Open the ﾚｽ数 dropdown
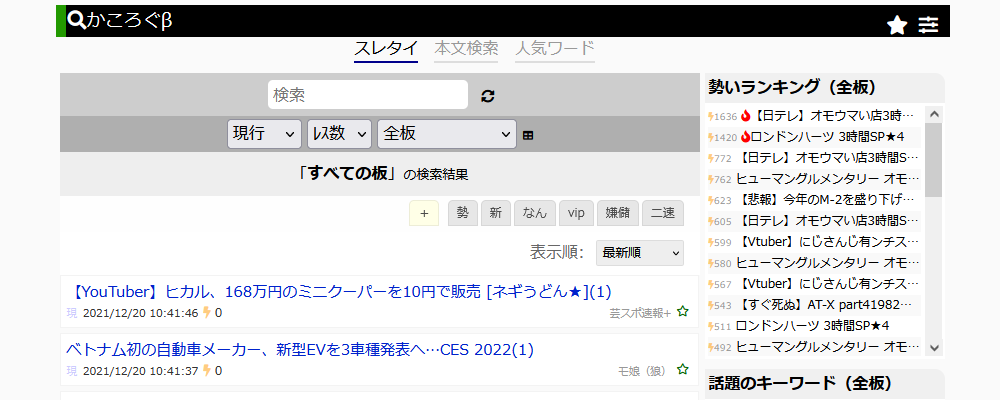 pos(339,134)
